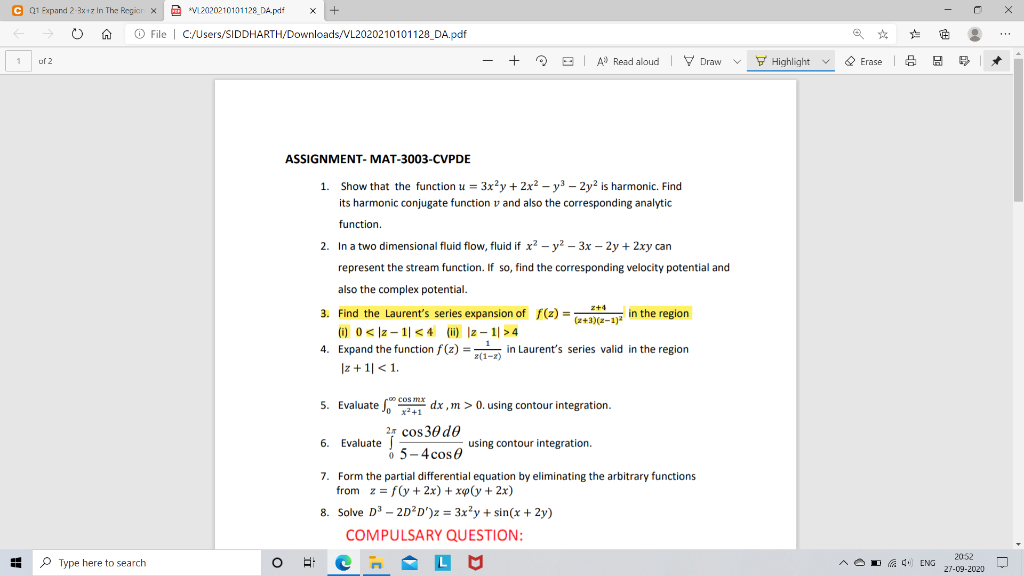The width and height of the screenshot is (1024, 576).
Task: Open the notification center icon
Action: [1002, 562]
